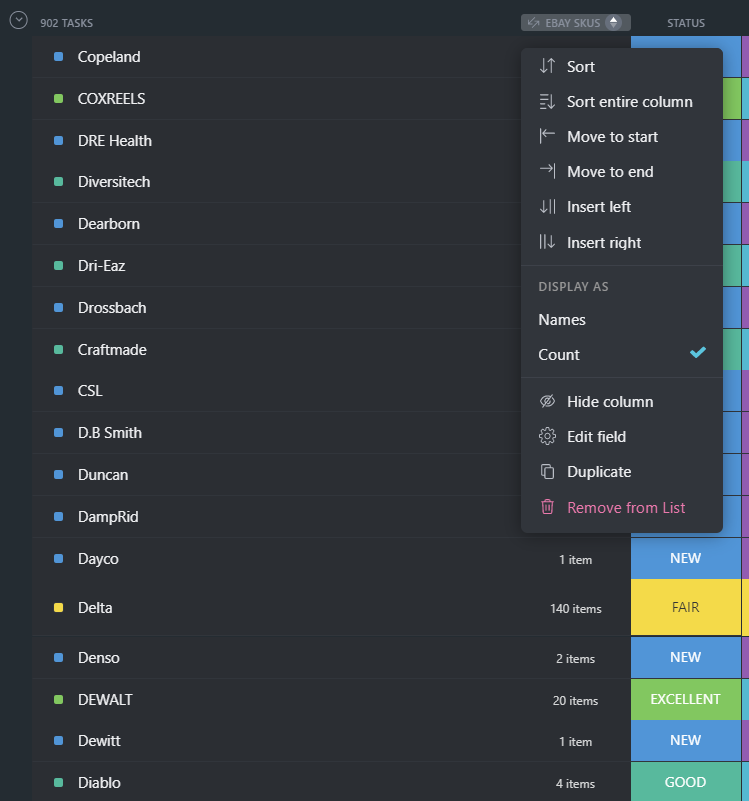
Task: Click the STATUS column header
Action: [687, 22]
